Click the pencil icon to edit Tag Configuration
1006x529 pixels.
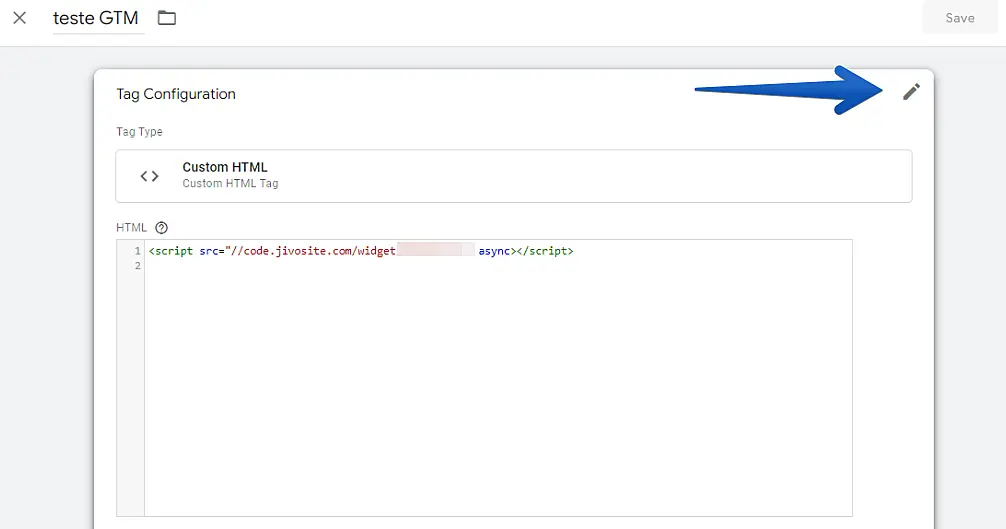[910, 92]
